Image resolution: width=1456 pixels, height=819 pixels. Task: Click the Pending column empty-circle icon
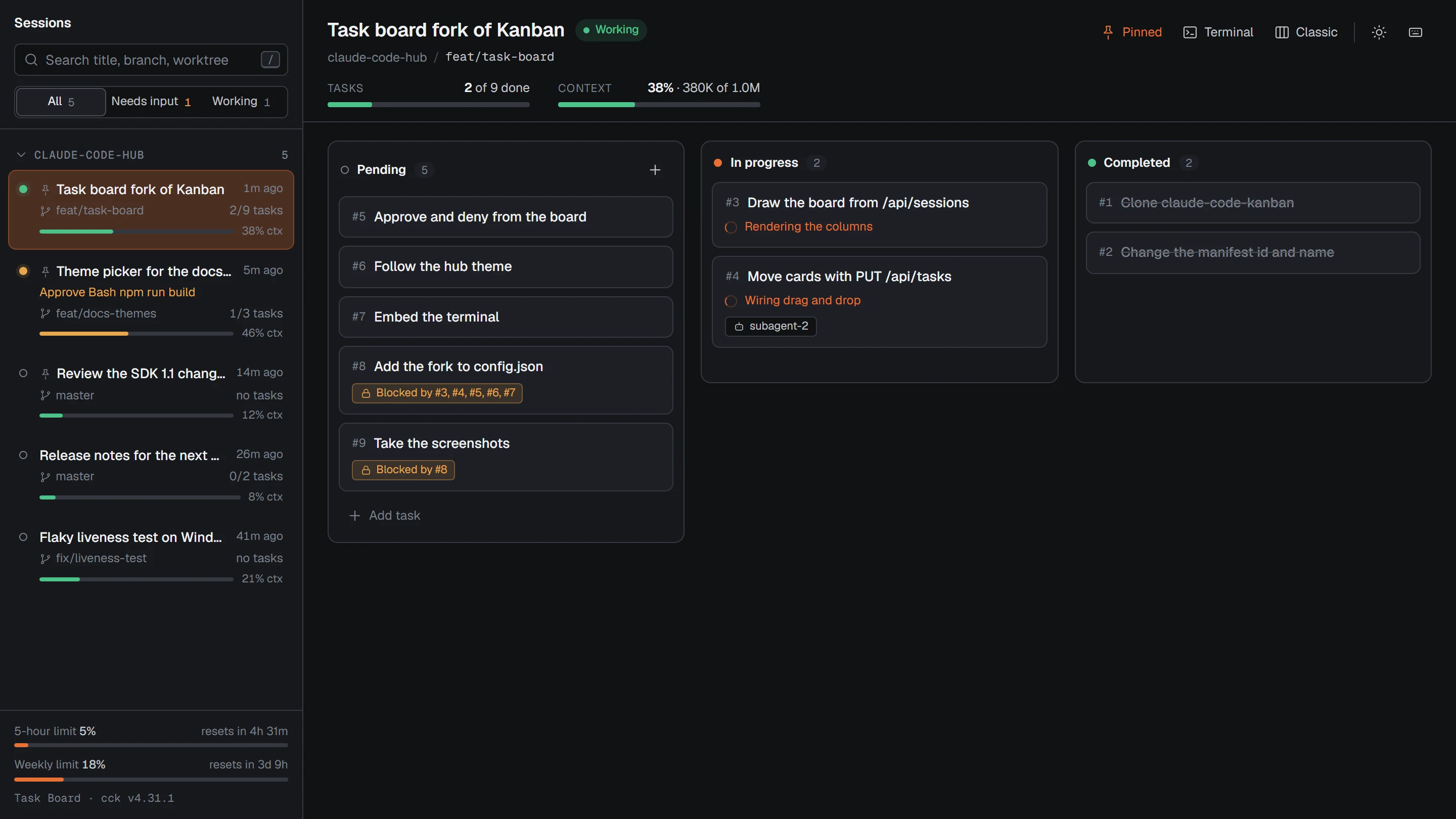(345, 169)
